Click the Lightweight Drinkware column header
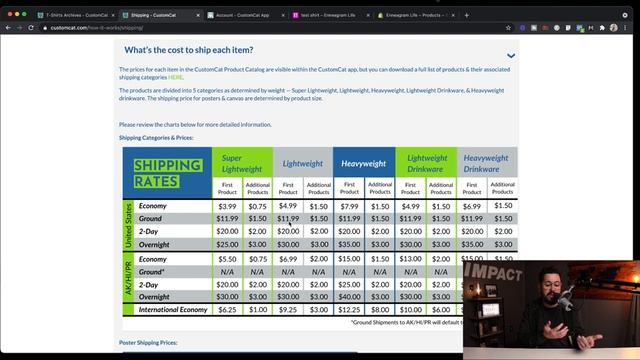Screen dimensions: 640x360 (426, 163)
